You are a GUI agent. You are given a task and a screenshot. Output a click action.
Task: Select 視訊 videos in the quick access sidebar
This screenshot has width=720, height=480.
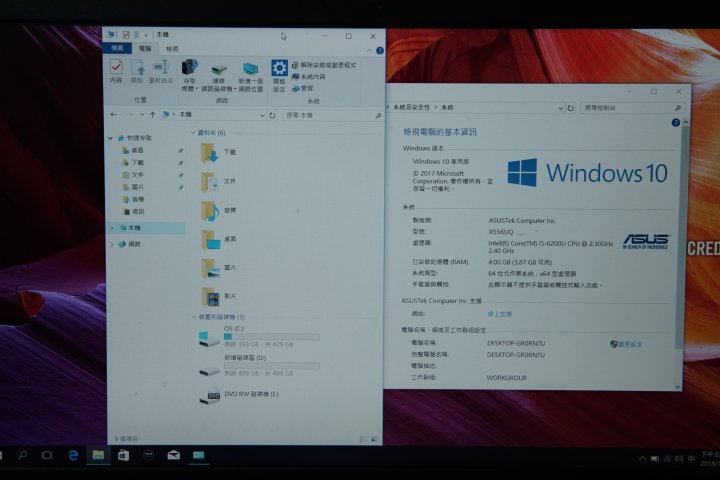pyautogui.click(x=137, y=212)
